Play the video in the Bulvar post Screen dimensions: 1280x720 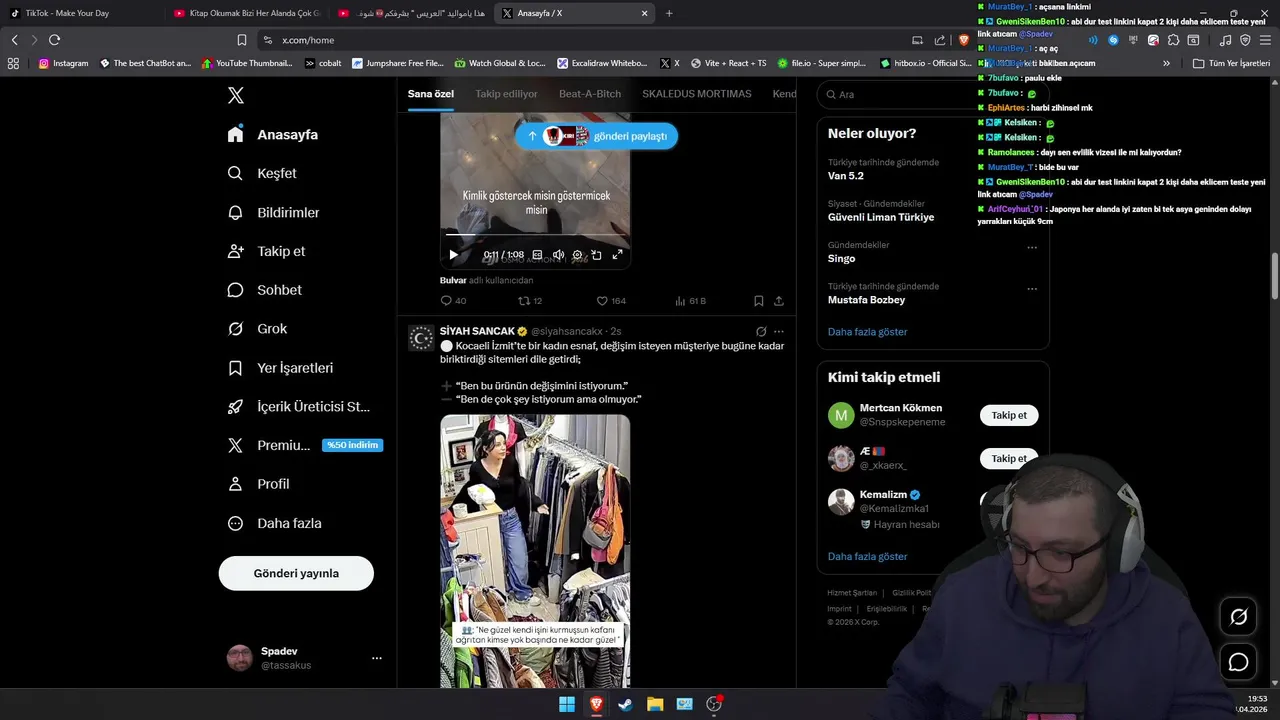coord(453,255)
